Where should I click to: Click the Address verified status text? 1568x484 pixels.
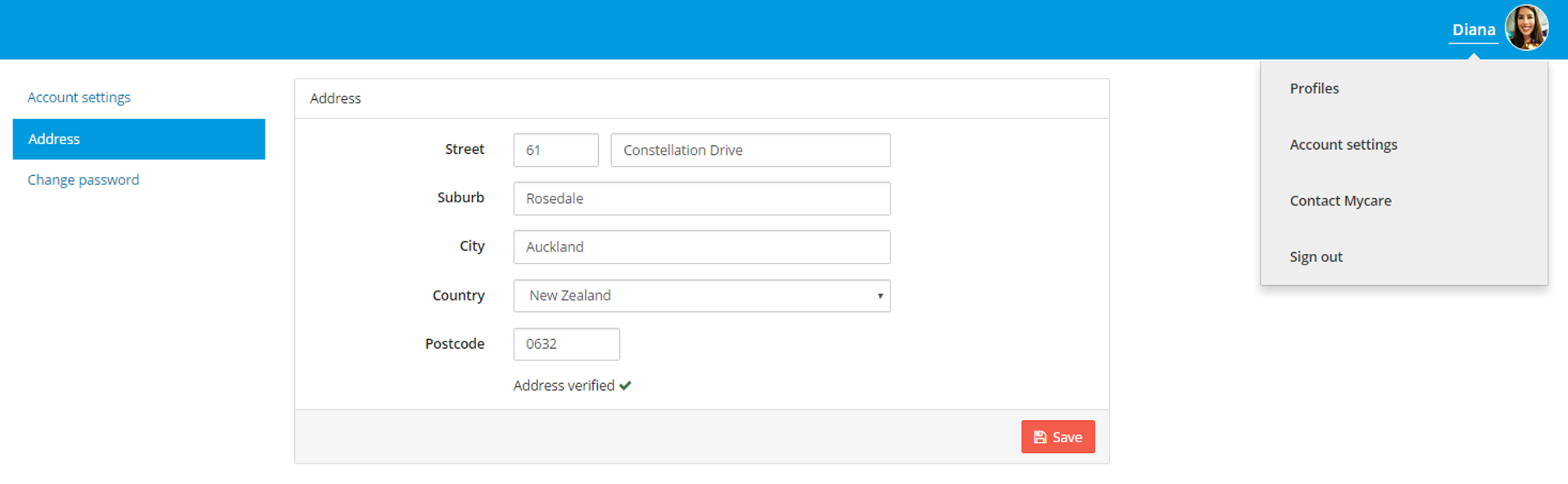coord(564,386)
